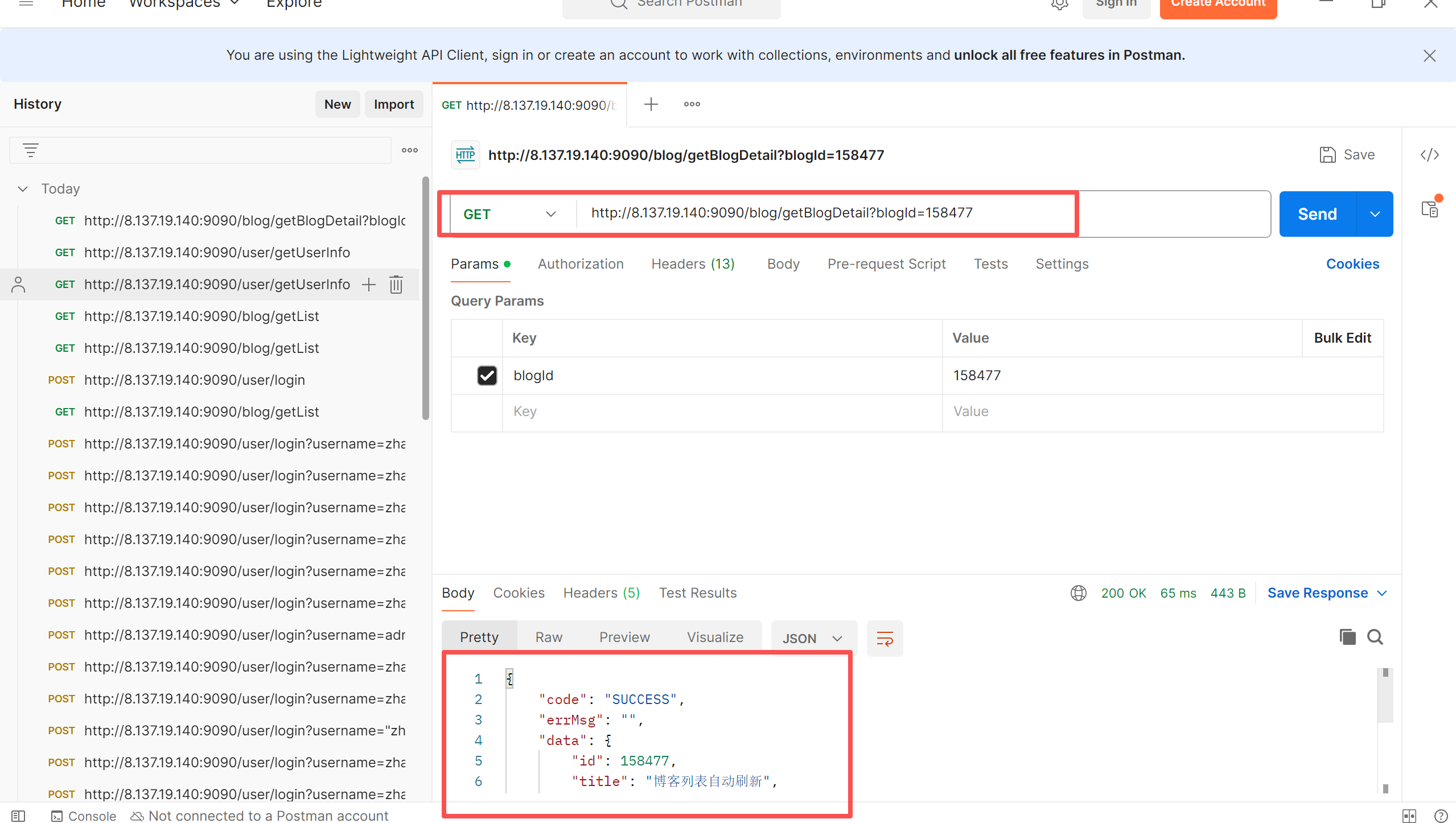Collapse the Today history group
This screenshot has width=1456, height=823.
click(23, 189)
